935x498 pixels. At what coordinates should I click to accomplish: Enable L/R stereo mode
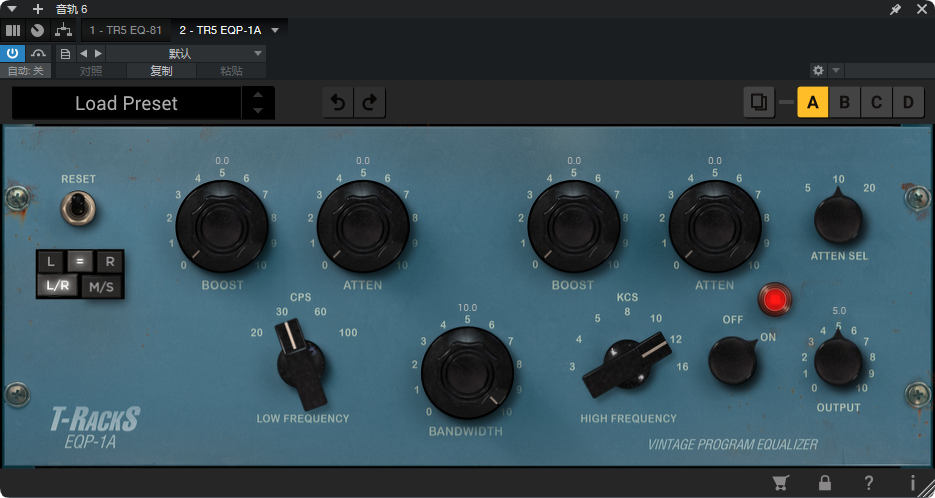click(x=58, y=286)
